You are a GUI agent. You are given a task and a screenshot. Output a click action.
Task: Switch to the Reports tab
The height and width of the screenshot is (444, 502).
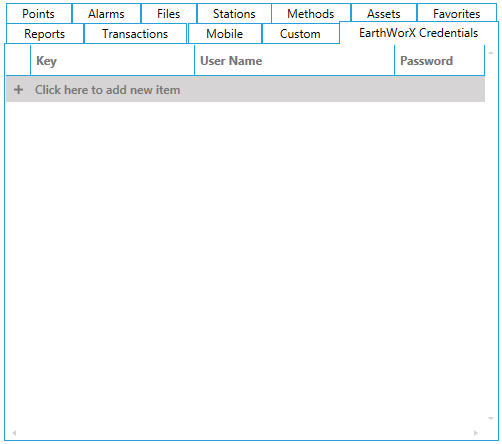click(45, 34)
